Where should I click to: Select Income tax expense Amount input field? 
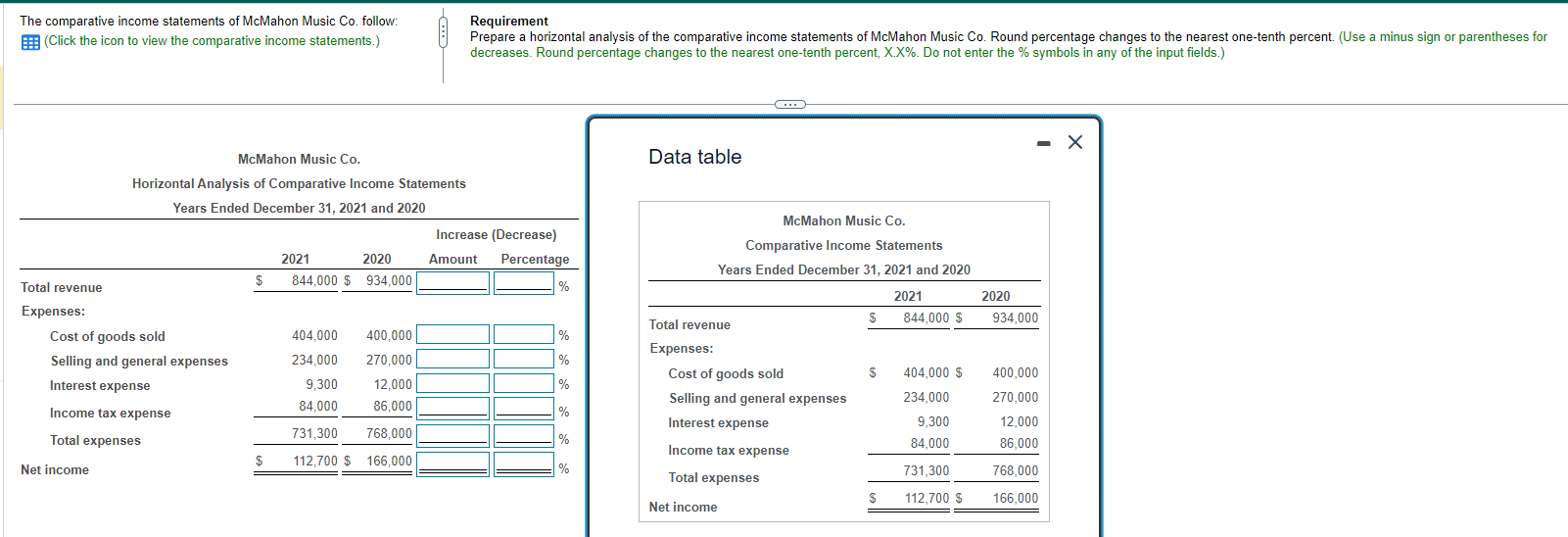pyautogui.click(x=452, y=408)
